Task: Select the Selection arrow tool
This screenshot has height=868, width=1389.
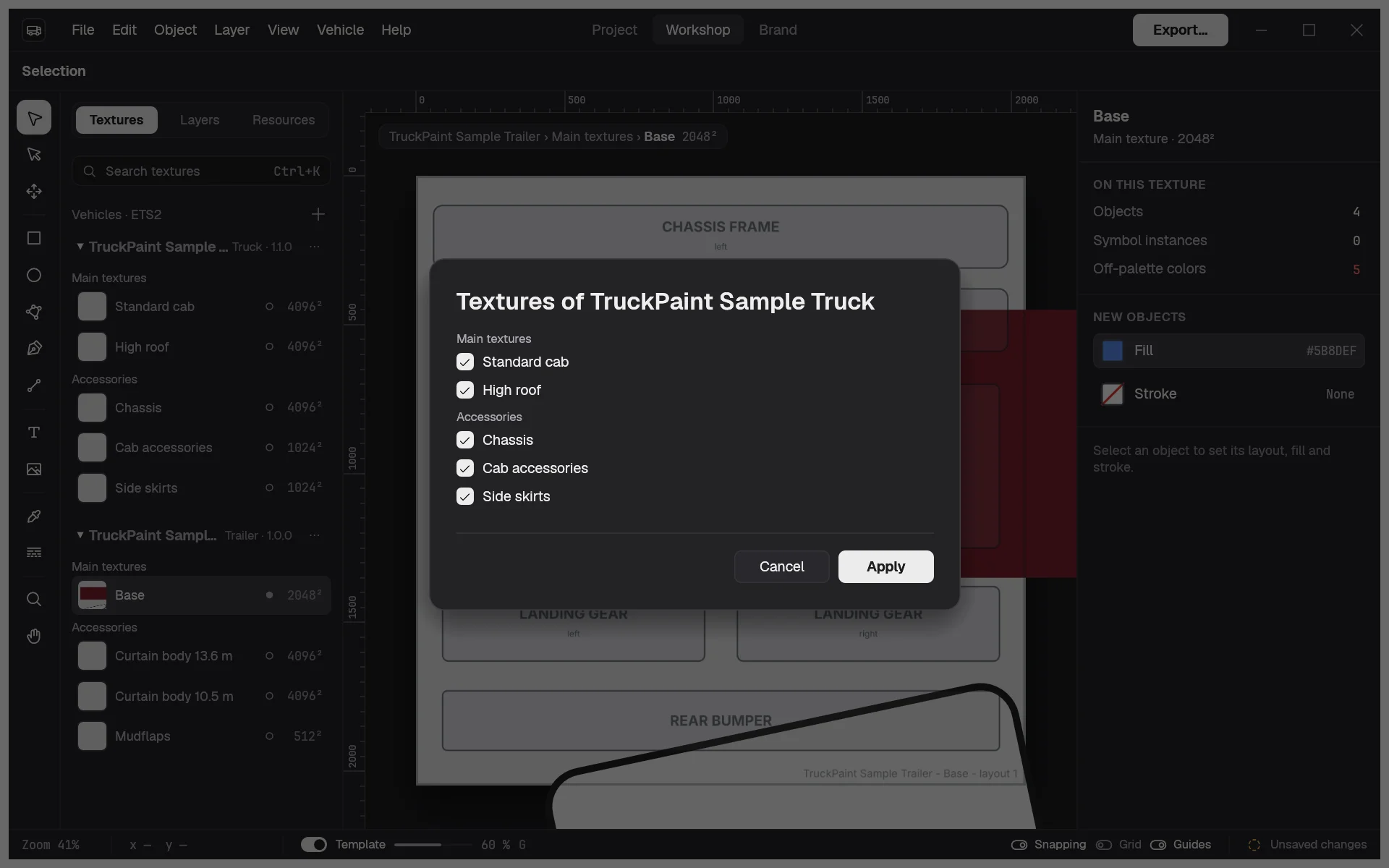Action: [34, 117]
